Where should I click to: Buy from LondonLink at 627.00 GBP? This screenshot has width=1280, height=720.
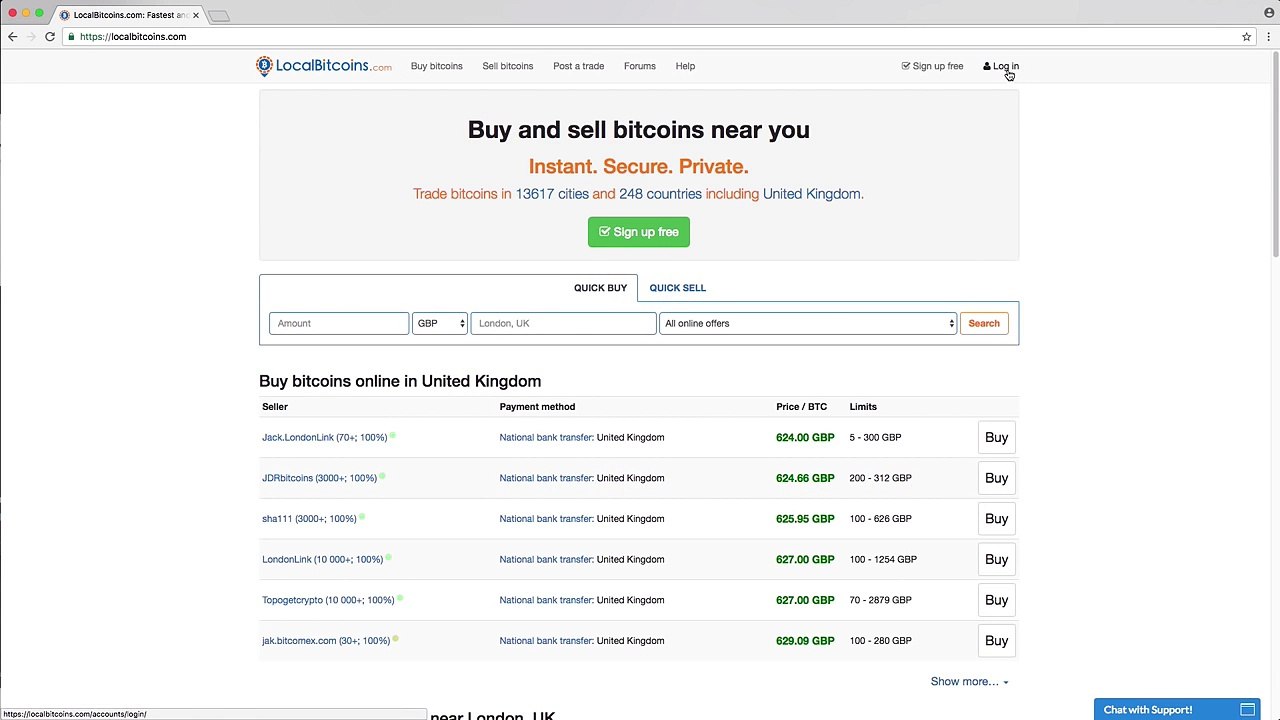click(996, 559)
